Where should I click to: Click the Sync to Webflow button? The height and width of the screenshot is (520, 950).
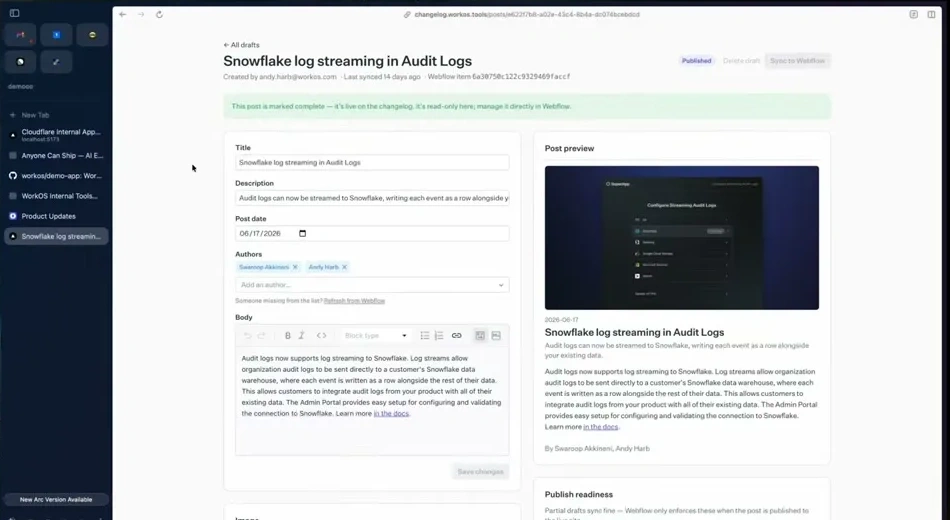(x=797, y=61)
